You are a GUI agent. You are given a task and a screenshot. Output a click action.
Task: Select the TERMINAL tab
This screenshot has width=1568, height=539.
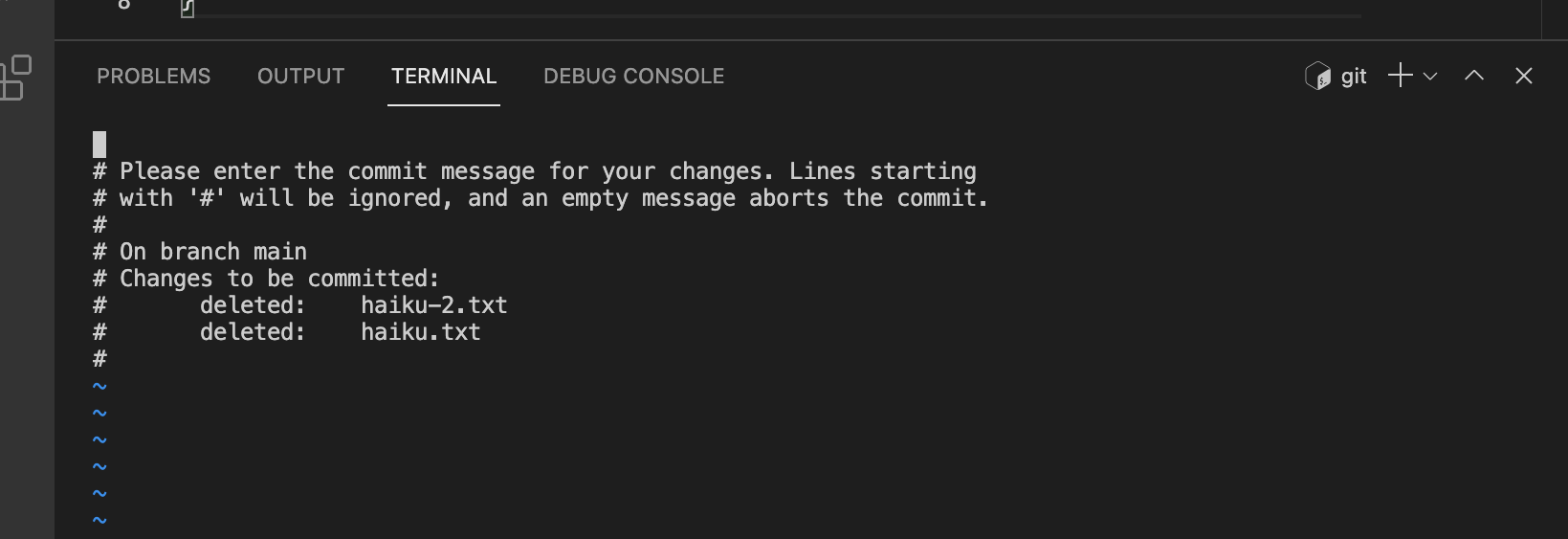pos(444,77)
